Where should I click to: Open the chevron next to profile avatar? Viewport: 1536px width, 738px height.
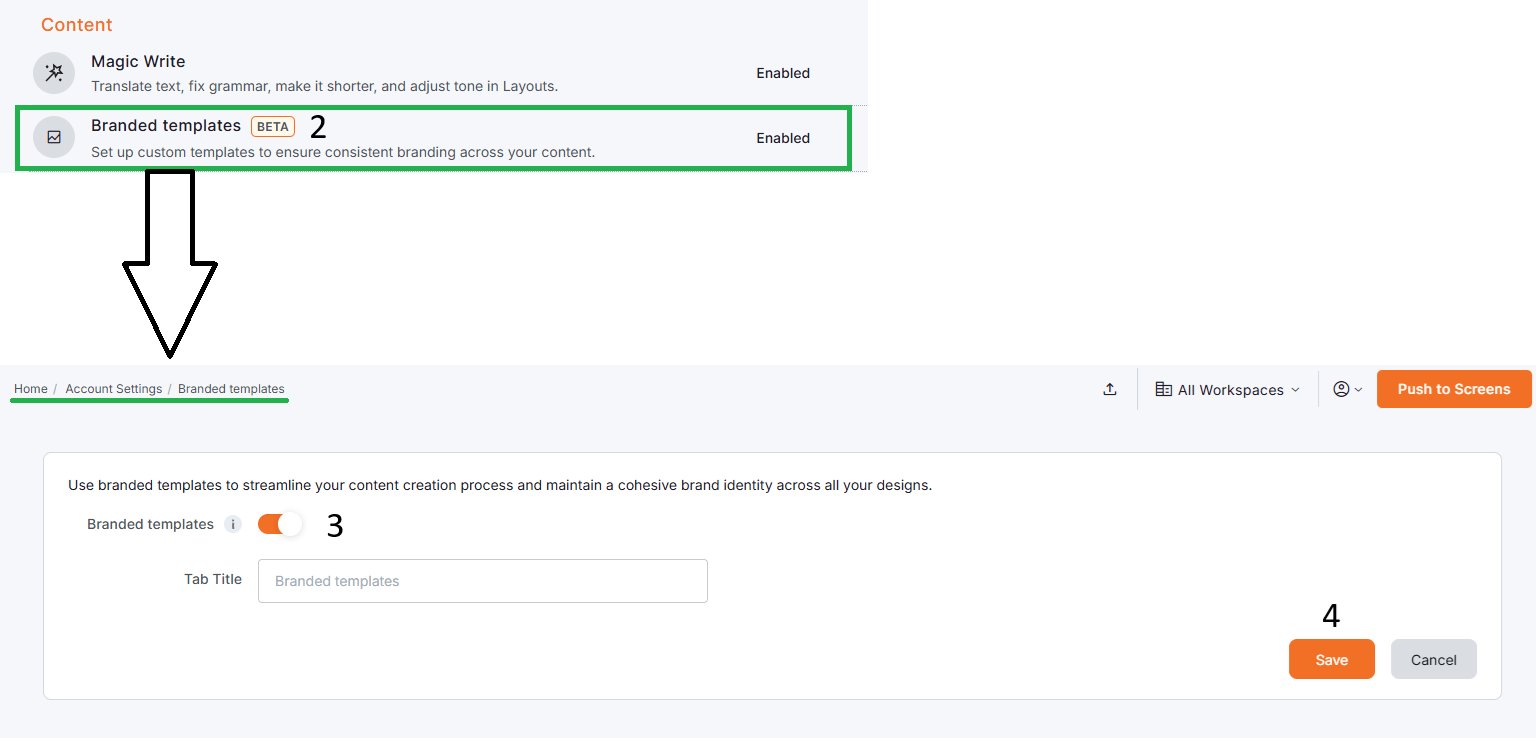pyautogui.click(x=1358, y=390)
